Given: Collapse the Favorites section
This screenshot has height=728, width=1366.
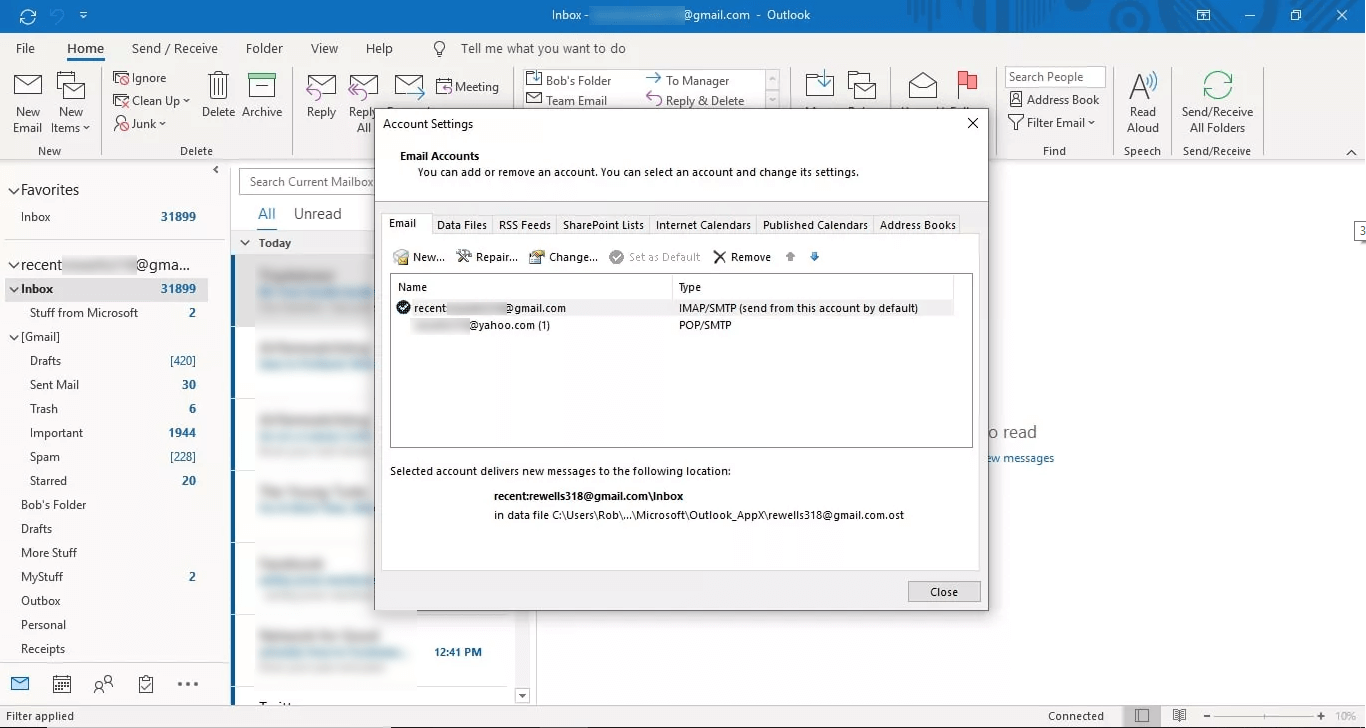Looking at the screenshot, I should point(13,190).
